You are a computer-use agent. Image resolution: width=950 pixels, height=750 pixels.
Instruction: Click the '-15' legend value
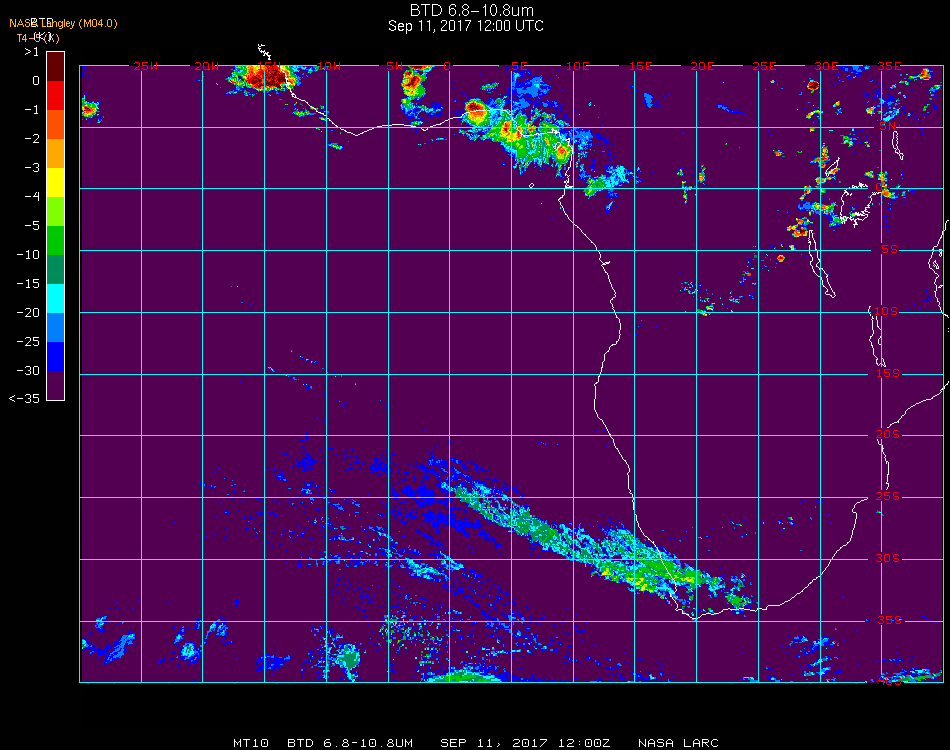click(x=28, y=284)
